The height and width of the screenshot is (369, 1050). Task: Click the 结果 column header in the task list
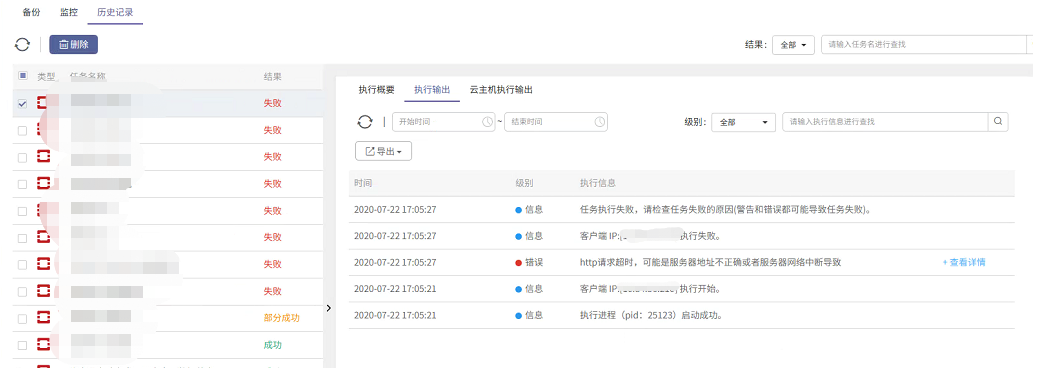point(273,77)
